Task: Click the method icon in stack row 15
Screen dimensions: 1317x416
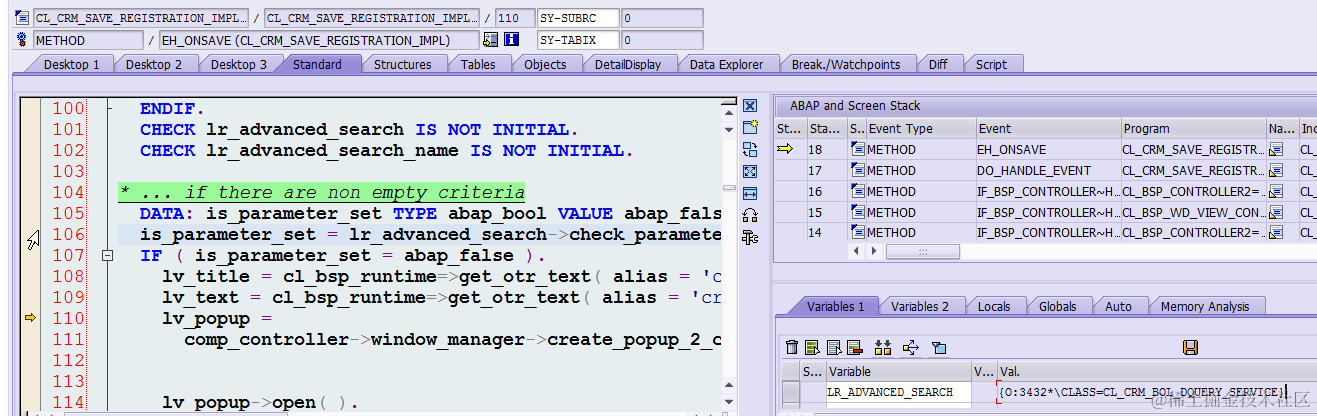Action: pyautogui.click(x=857, y=212)
